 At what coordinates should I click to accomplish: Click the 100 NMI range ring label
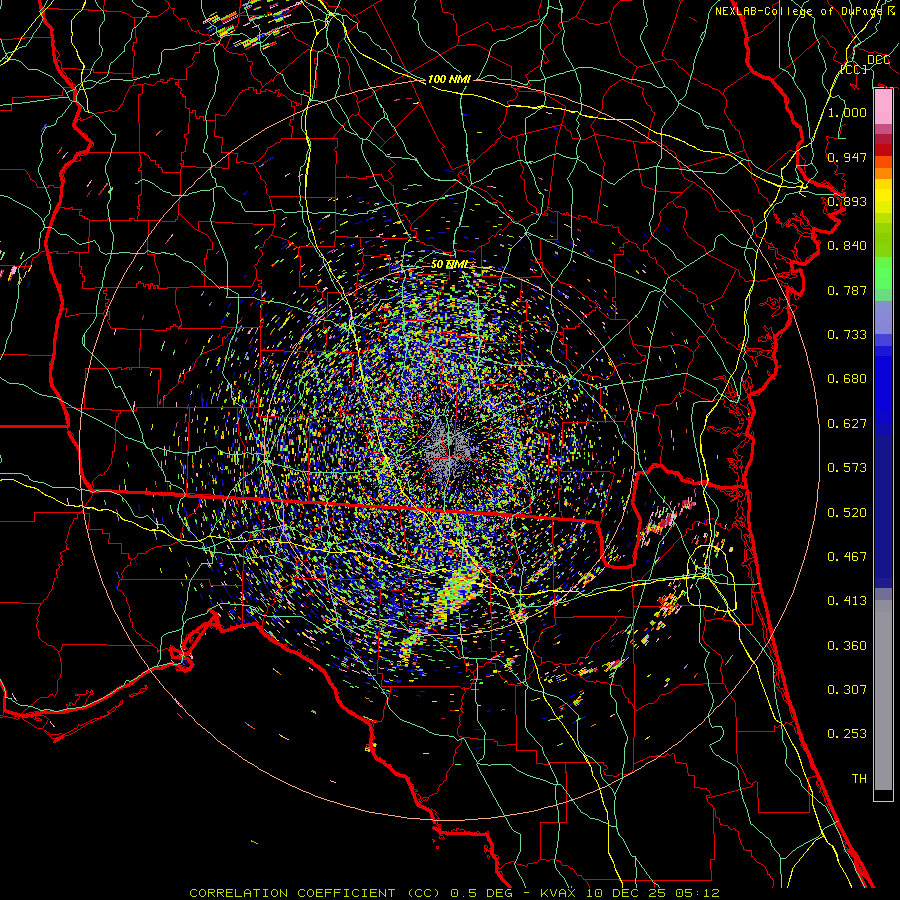449,79
